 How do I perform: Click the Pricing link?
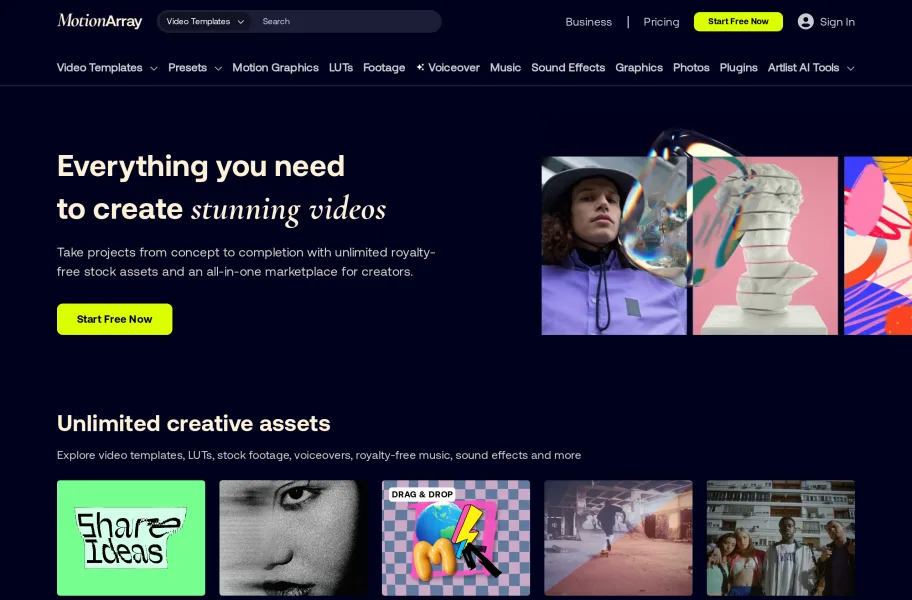click(x=661, y=22)
